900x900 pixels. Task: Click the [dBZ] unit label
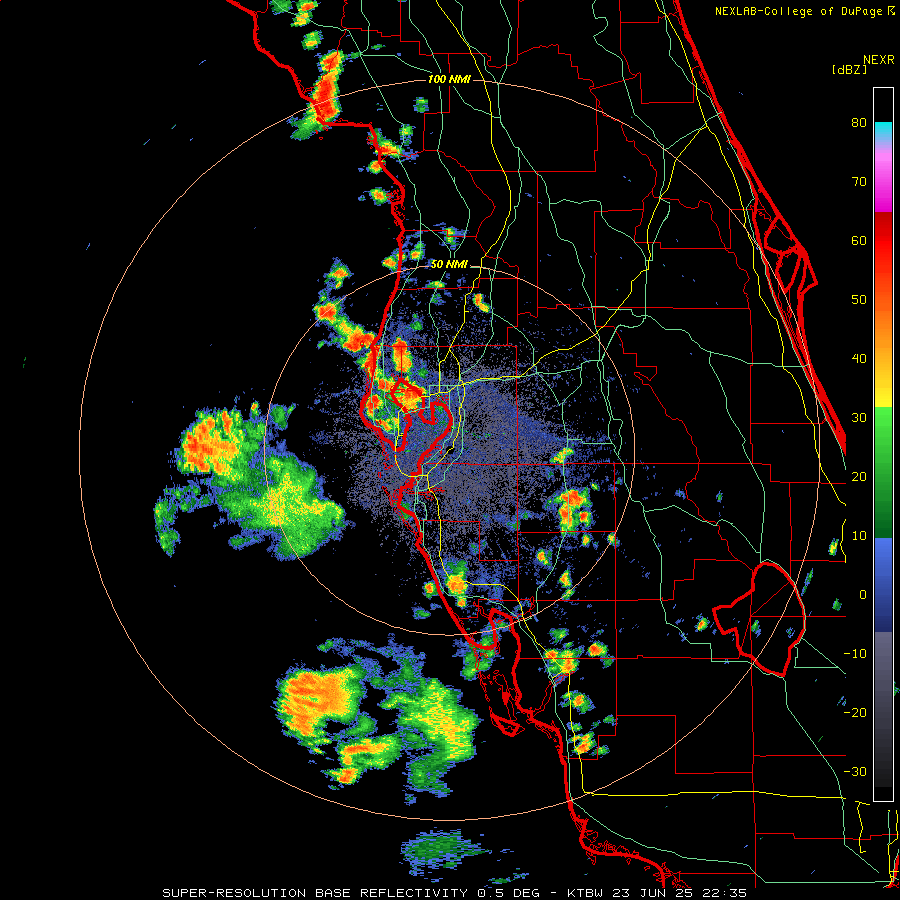(849, 69)
